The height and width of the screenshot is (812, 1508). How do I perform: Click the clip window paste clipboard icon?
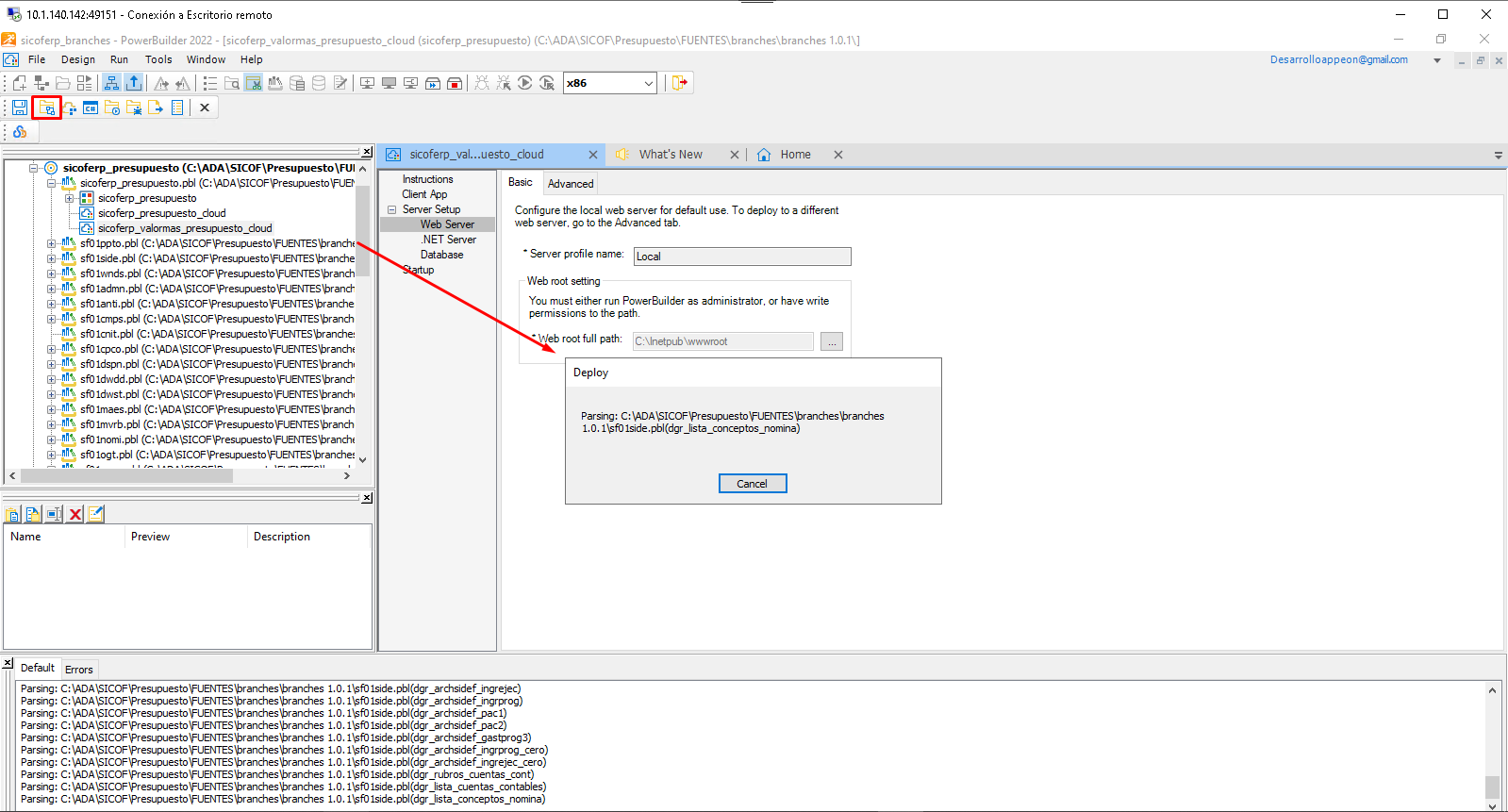[12, 514]
